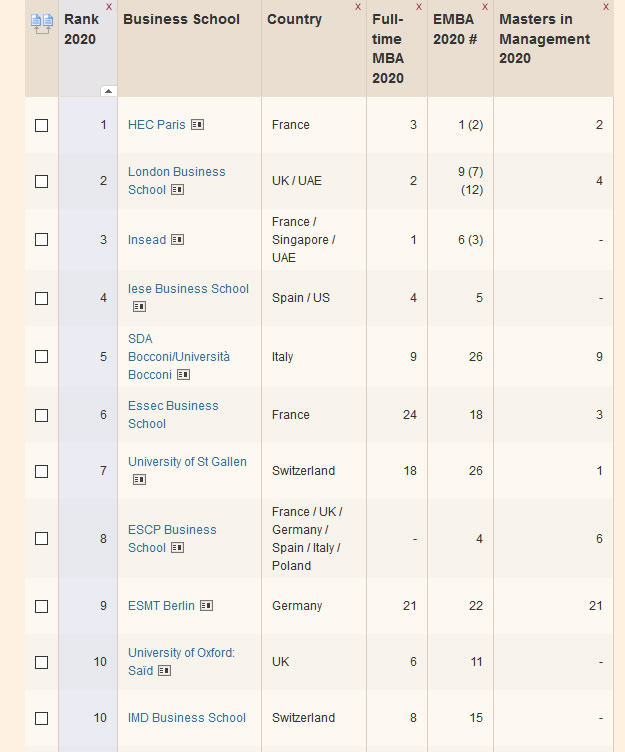Select the University of Oxford Saïd checkbox
Image resolution: width=625 pixels, height=752 pixels.
tap(42, 662)
